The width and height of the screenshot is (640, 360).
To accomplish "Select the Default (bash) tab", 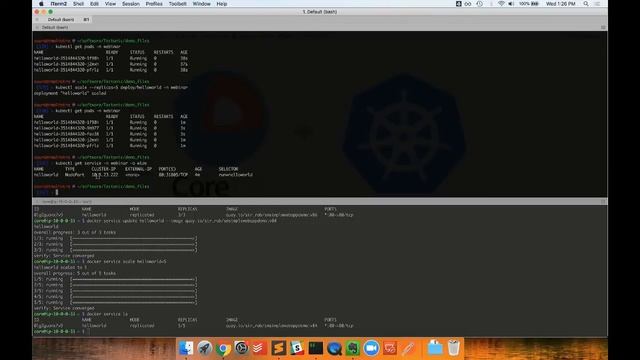I will pyautogui.click(x=63, y=20).
